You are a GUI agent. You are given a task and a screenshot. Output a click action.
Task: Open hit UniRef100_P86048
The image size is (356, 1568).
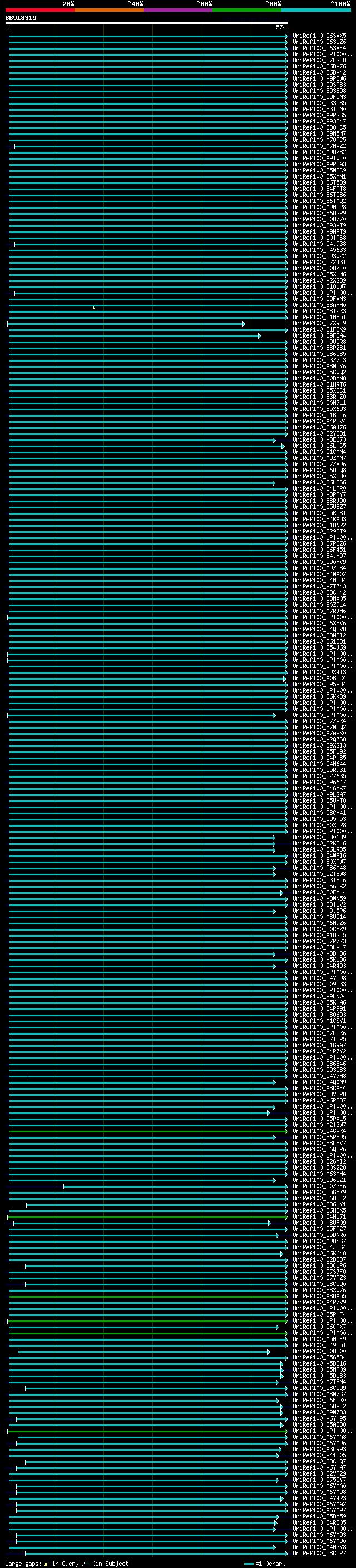click(319, 868)
